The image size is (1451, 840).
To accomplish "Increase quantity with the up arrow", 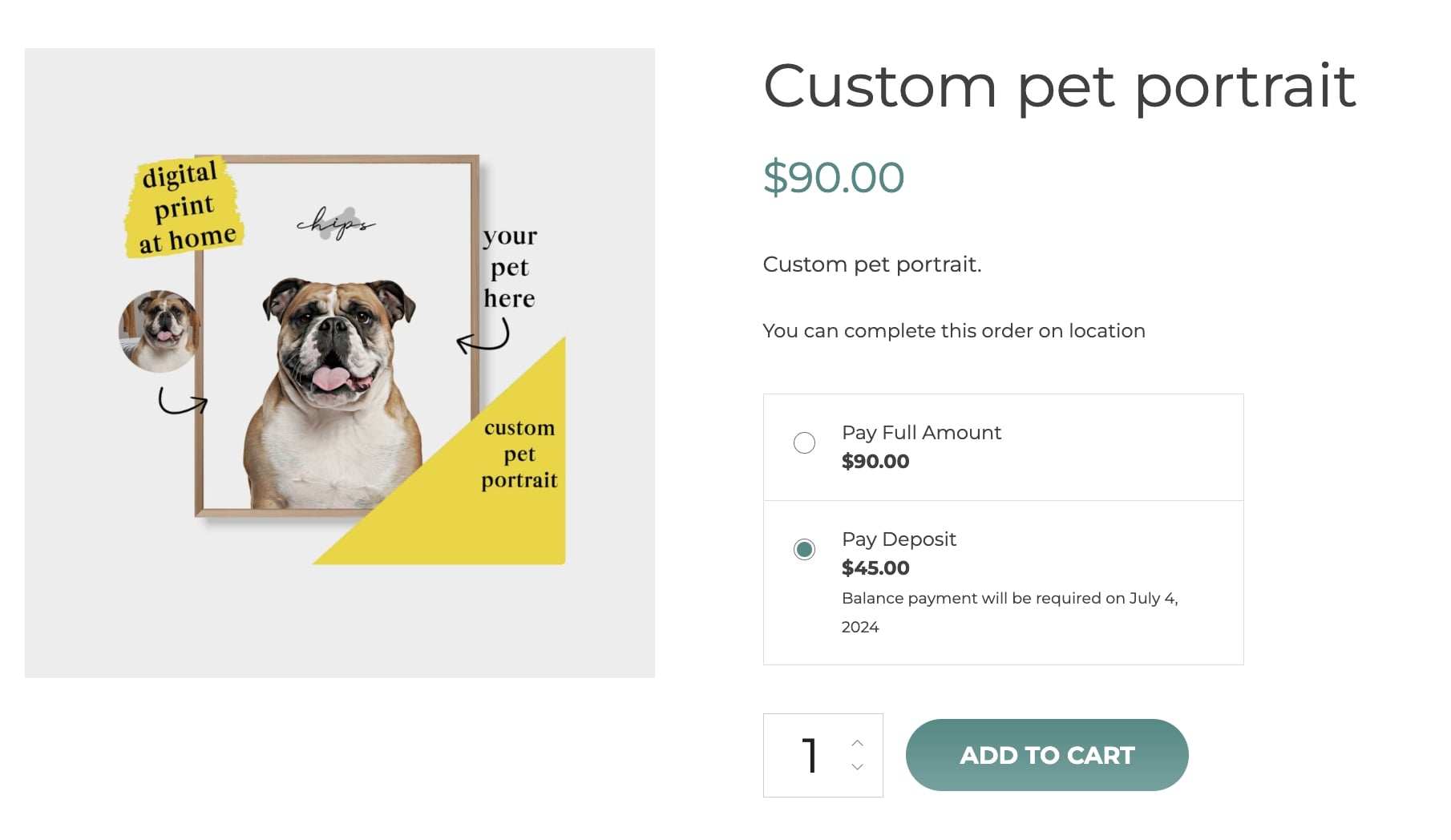I will coord(857,743).
